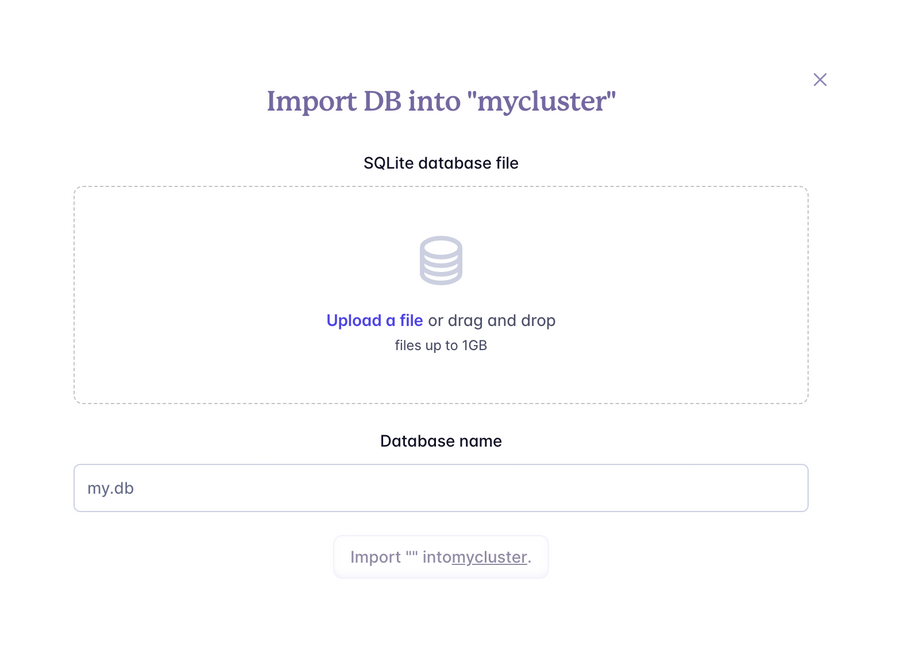This screenshot has width=900, height=652.
Task: Click the Database name input field
Action: [440, 487]
